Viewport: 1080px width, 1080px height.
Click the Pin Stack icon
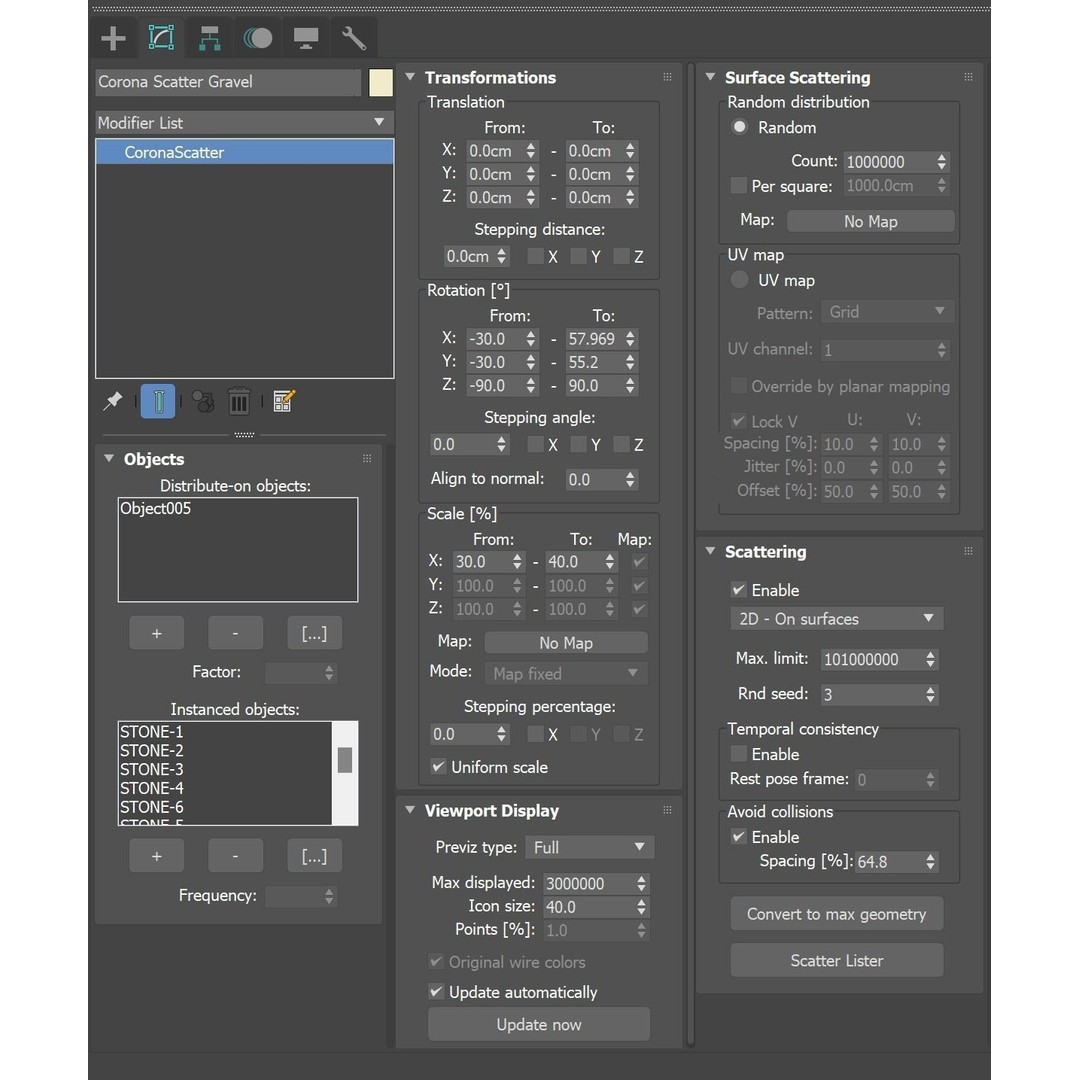(113, 401)
